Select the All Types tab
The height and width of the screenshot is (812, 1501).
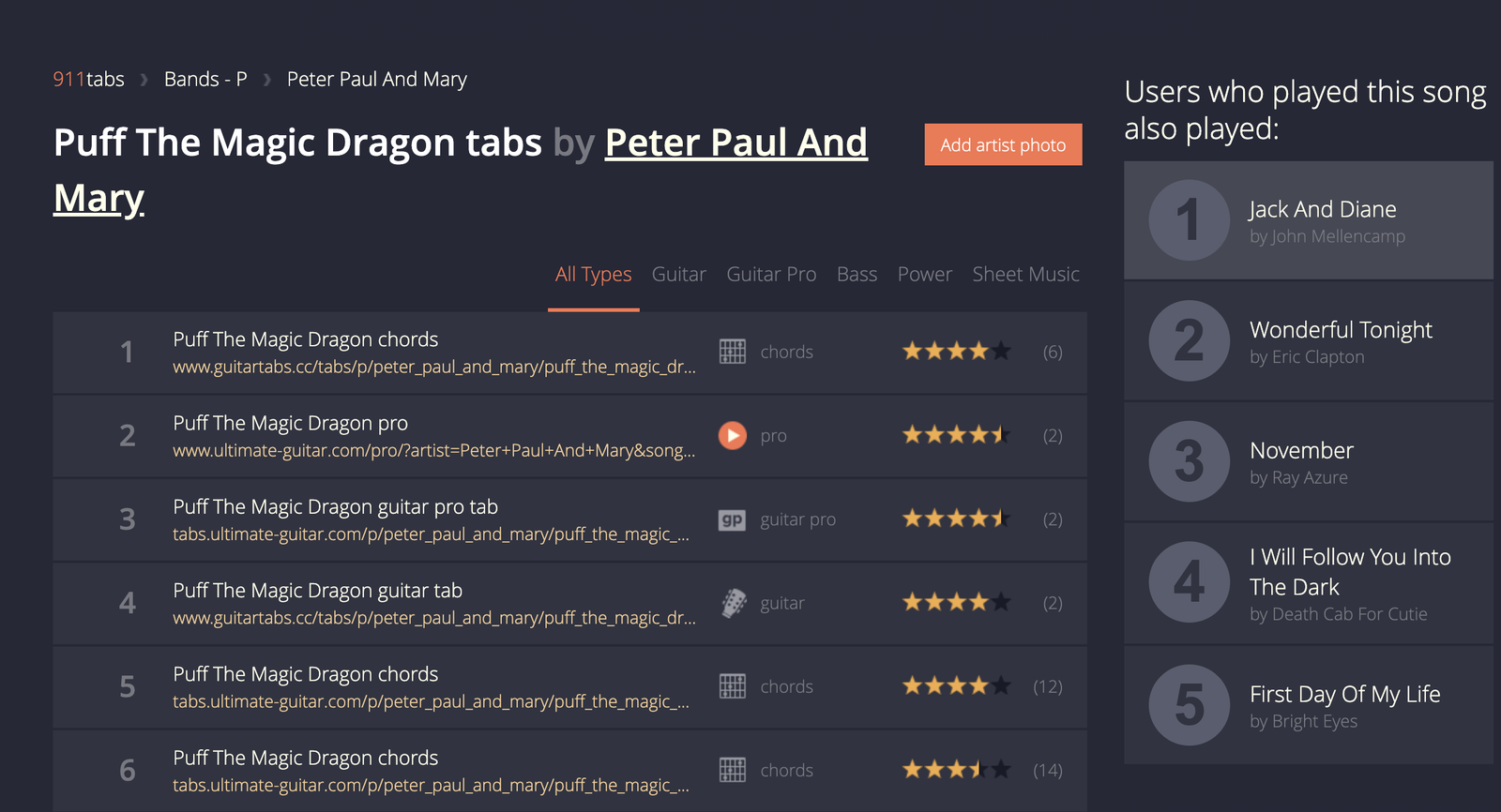(x=594, y=275)
